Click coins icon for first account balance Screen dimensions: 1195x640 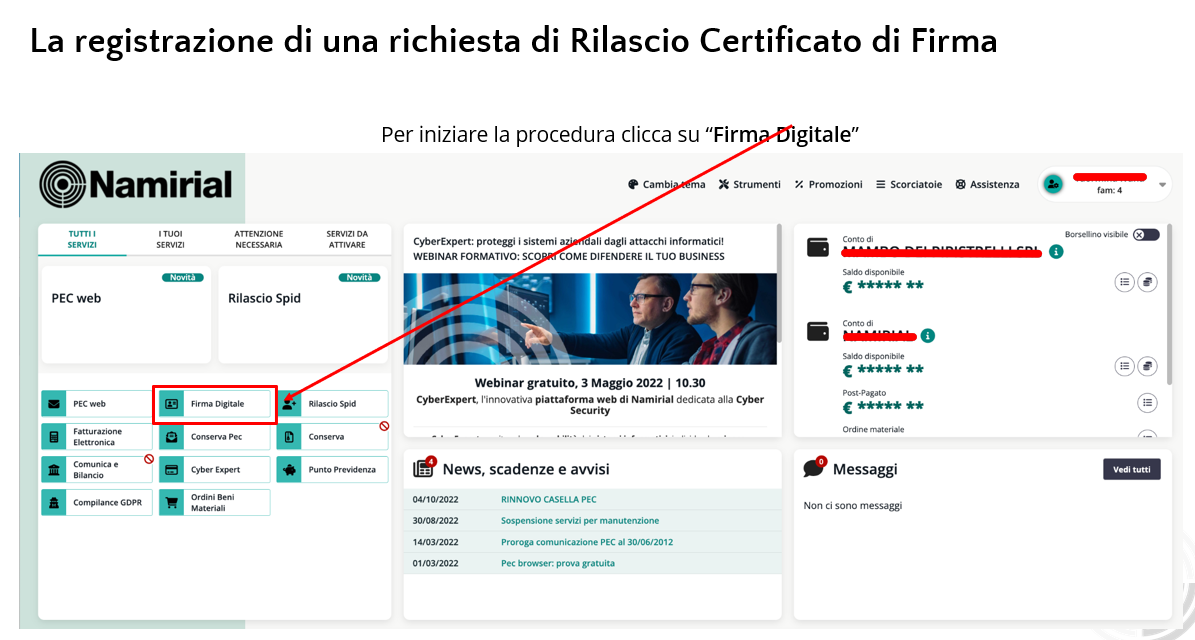coord(1147,283)
